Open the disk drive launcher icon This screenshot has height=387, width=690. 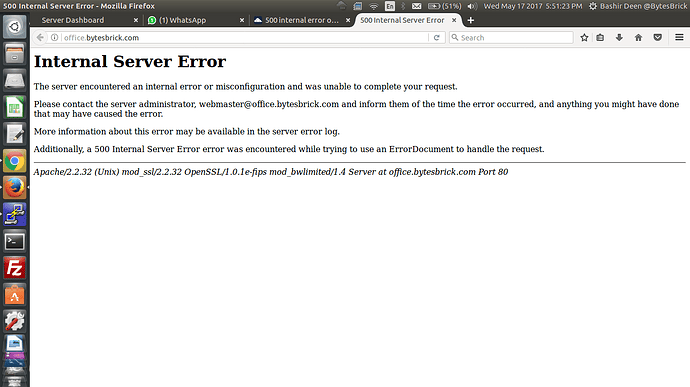click(15, 81)
